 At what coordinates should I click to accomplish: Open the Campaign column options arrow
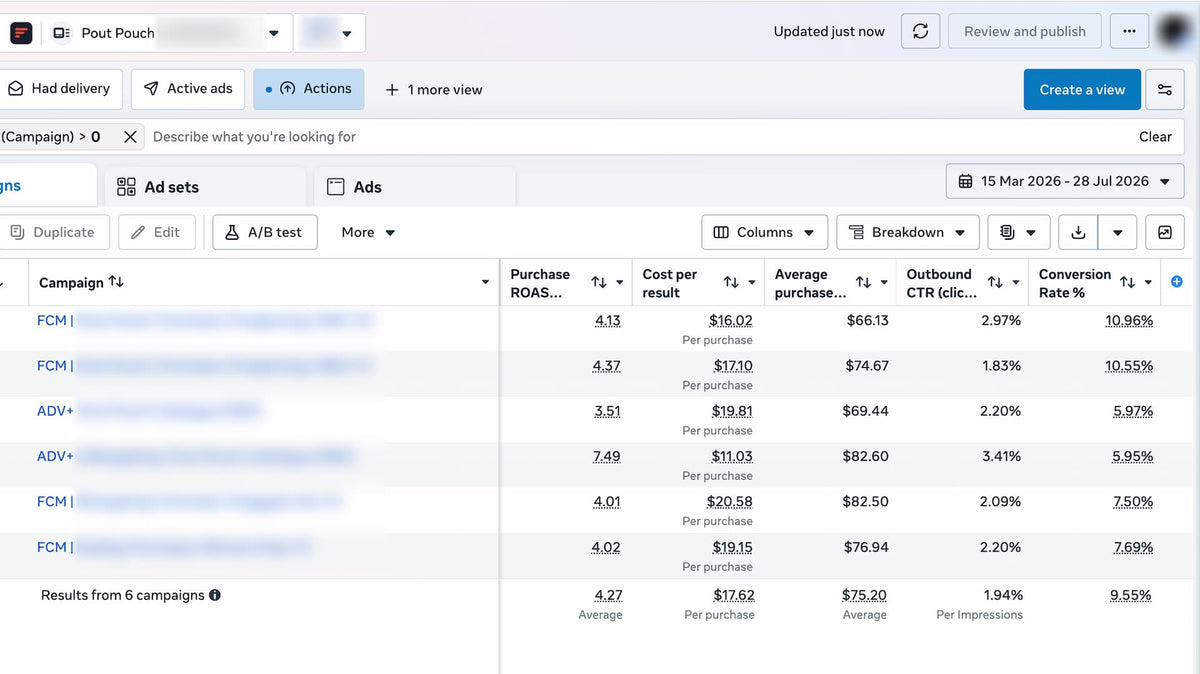coord(485,283)
